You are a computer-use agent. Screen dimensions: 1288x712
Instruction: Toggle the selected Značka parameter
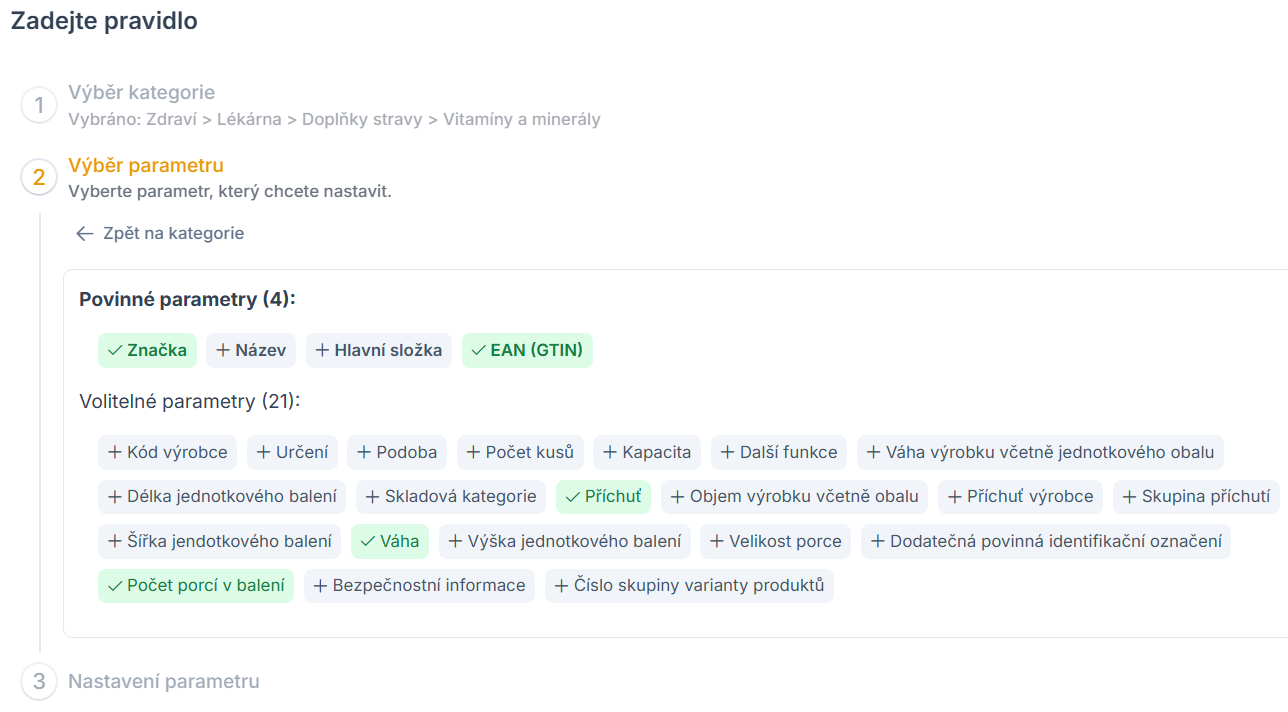click(147, 350)
